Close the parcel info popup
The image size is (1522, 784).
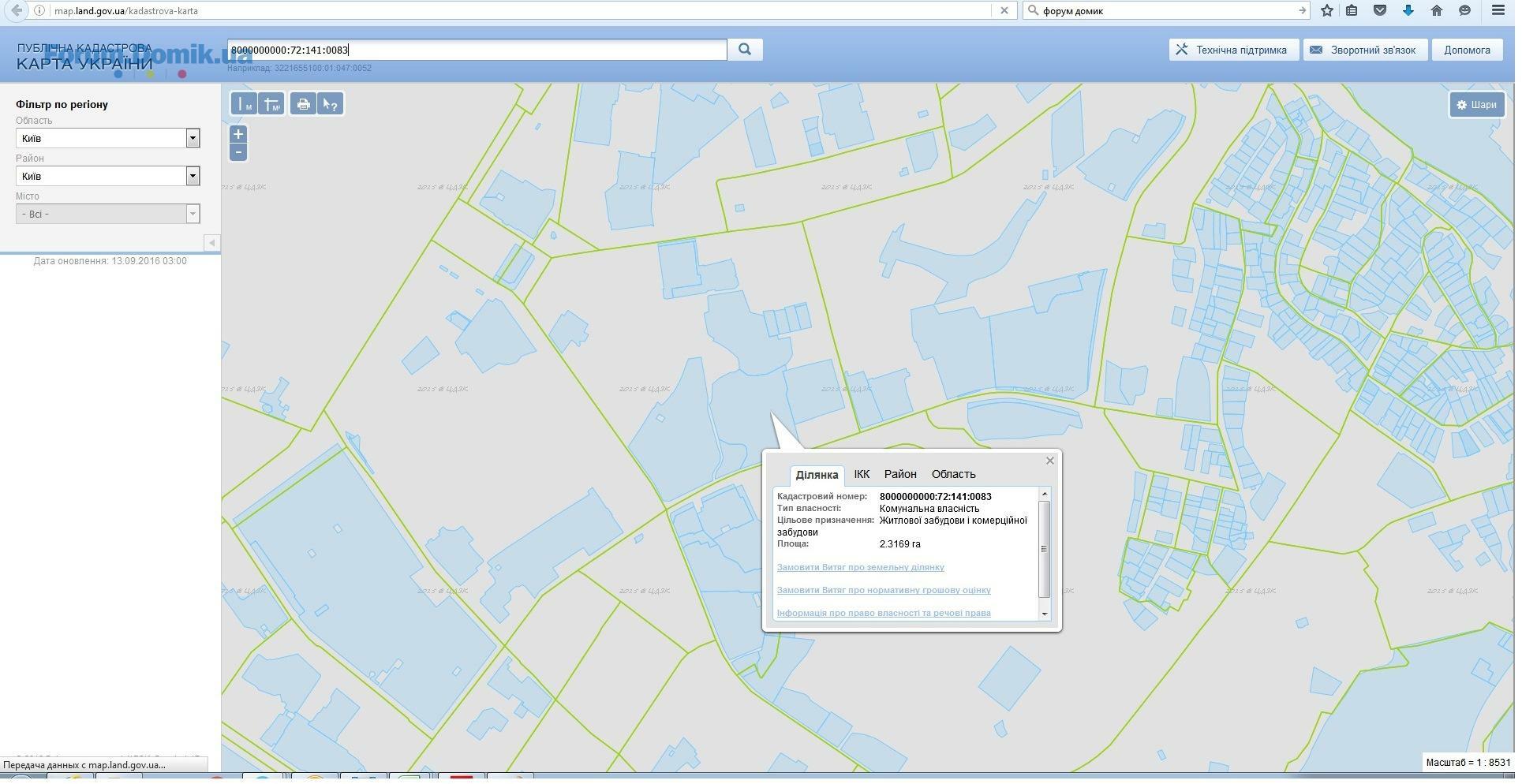point(1049,461)
